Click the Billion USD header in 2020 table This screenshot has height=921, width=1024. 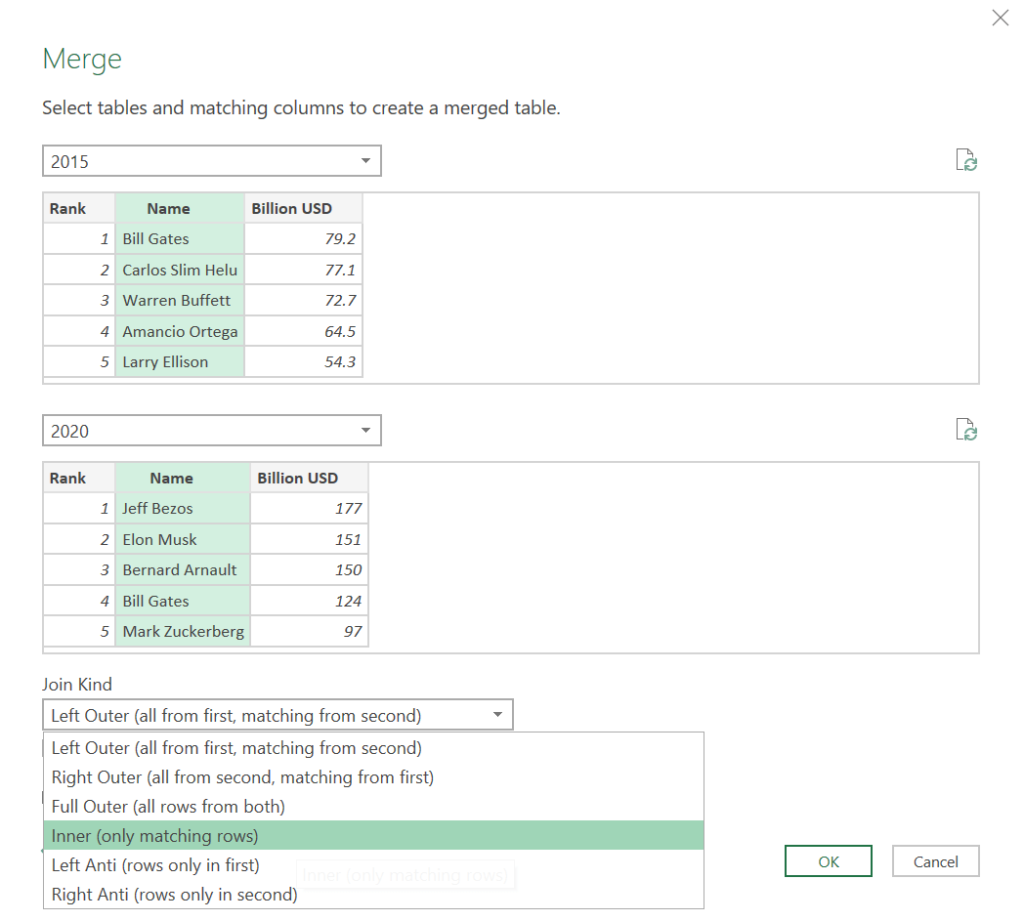[307, 478]
